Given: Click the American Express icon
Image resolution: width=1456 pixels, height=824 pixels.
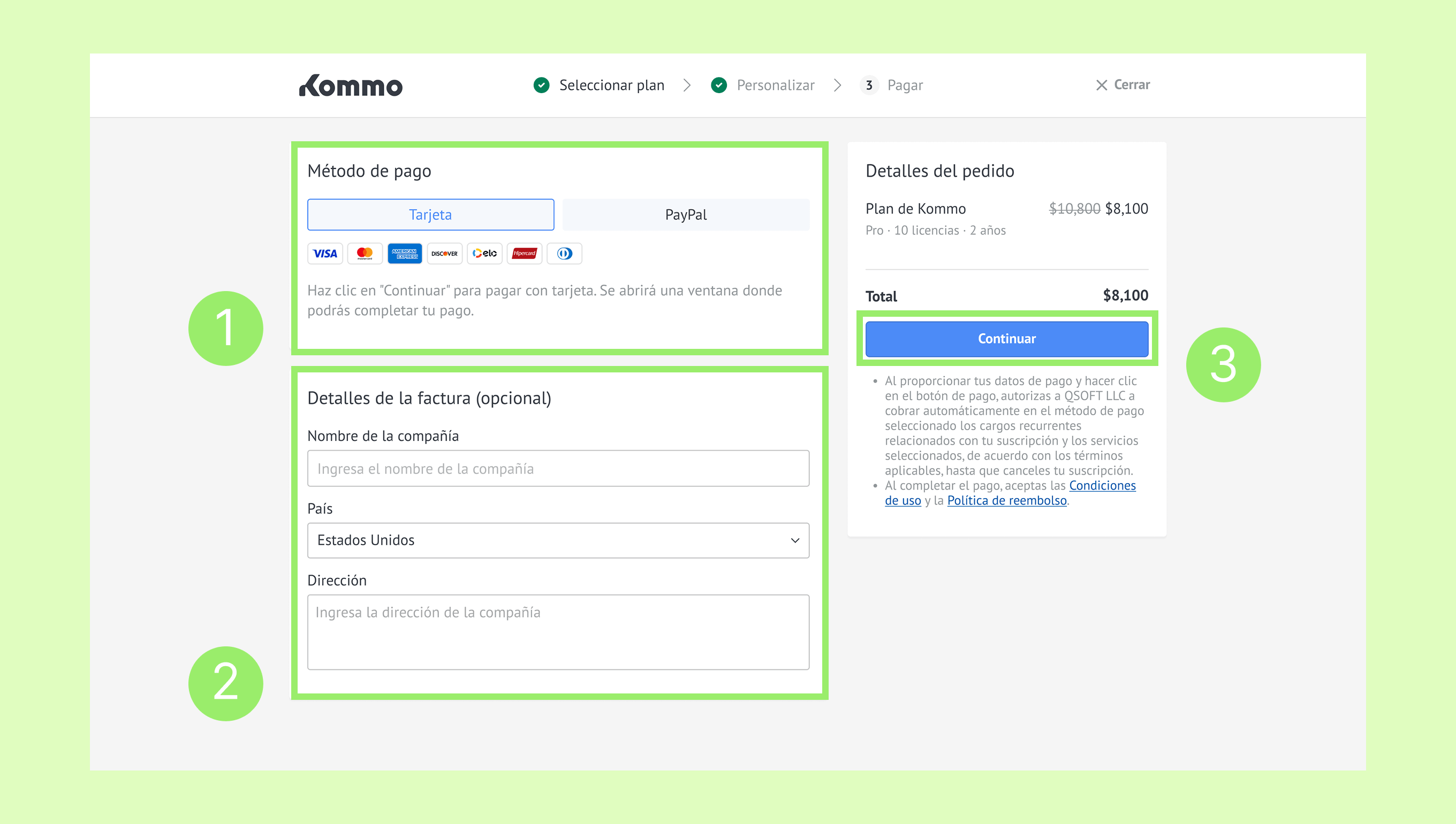Looking at the screenshot, I should tap(405, 254).
